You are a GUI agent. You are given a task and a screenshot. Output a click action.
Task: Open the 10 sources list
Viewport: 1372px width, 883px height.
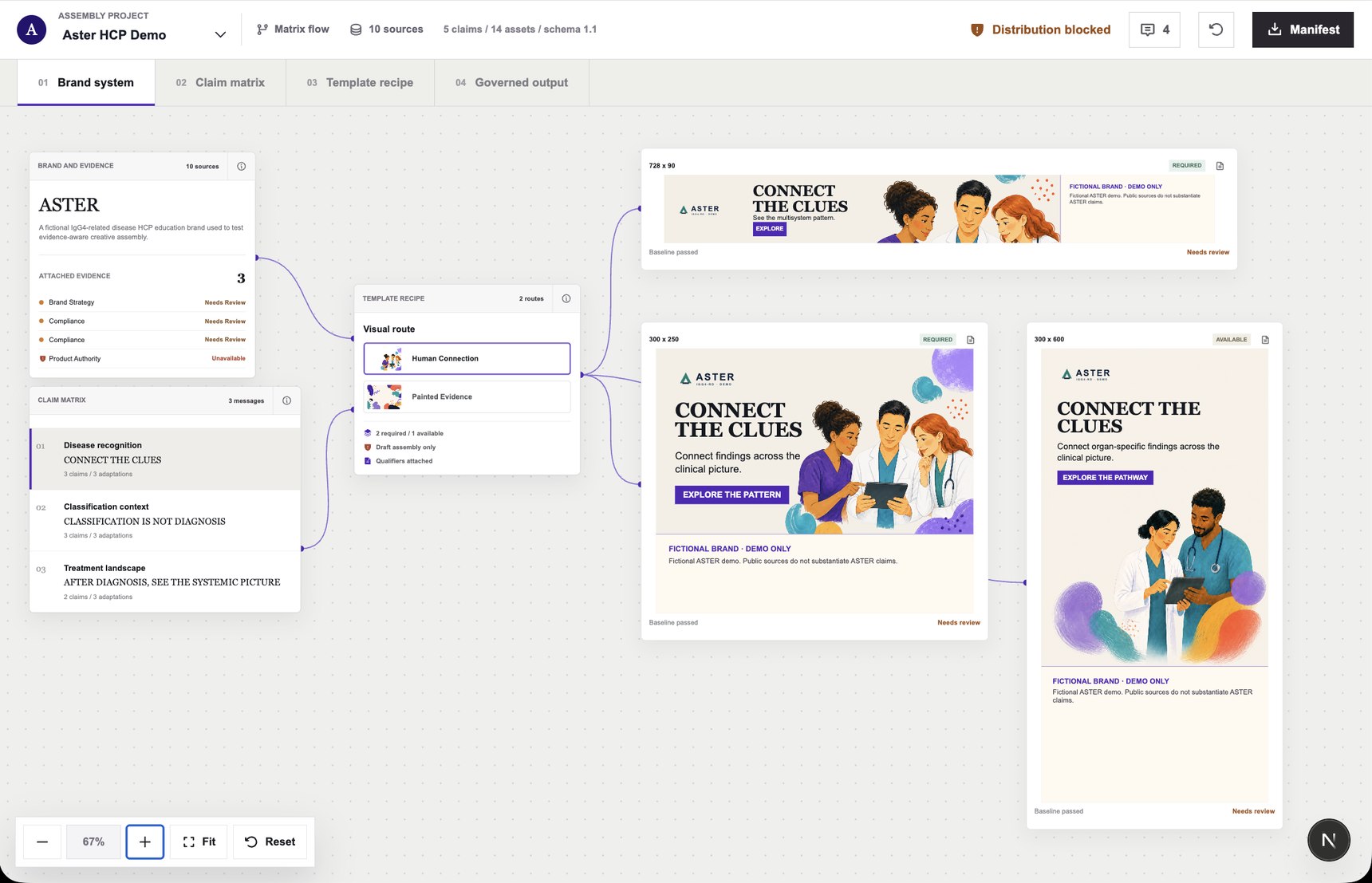(x=387, y=29)
